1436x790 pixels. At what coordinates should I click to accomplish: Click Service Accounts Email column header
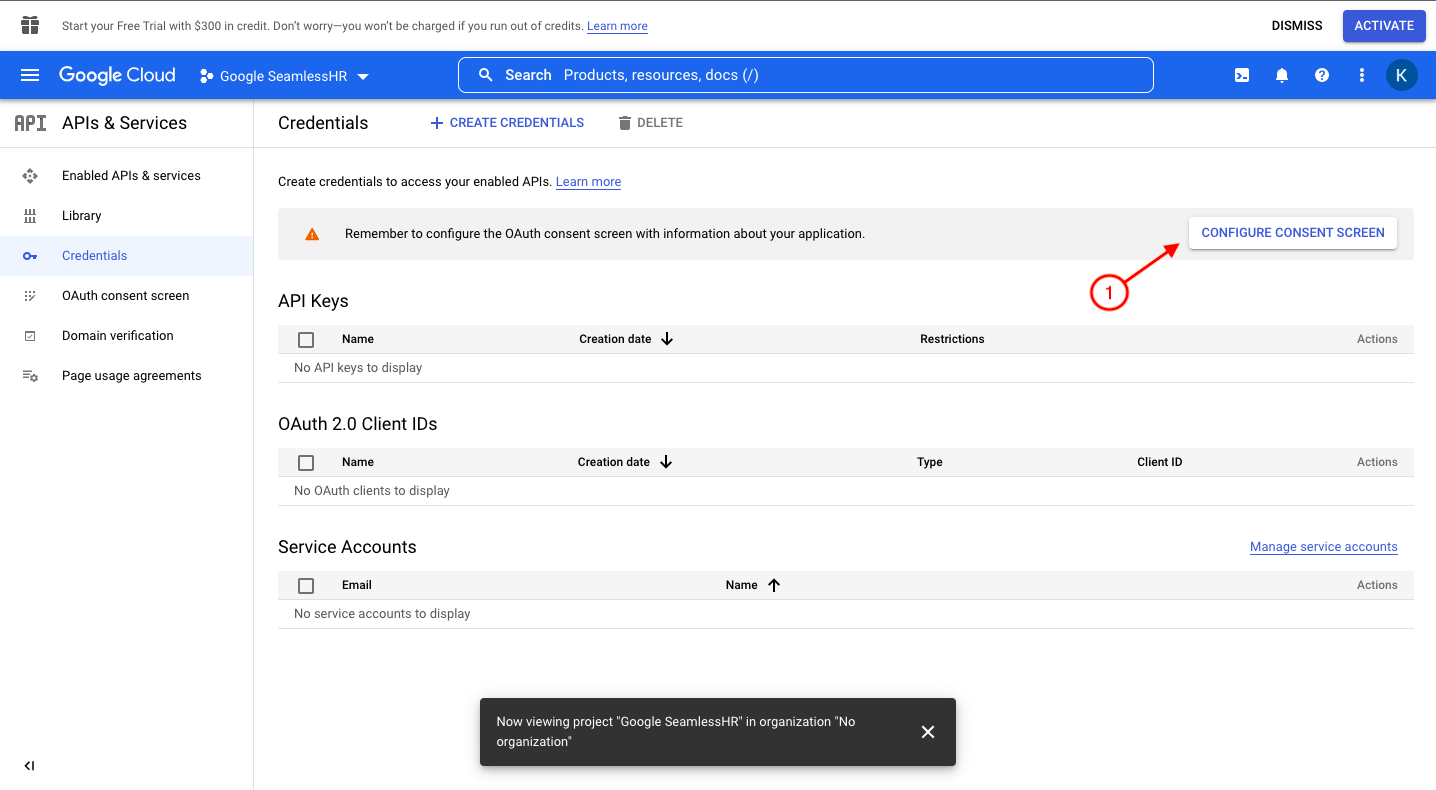(357, 585)
